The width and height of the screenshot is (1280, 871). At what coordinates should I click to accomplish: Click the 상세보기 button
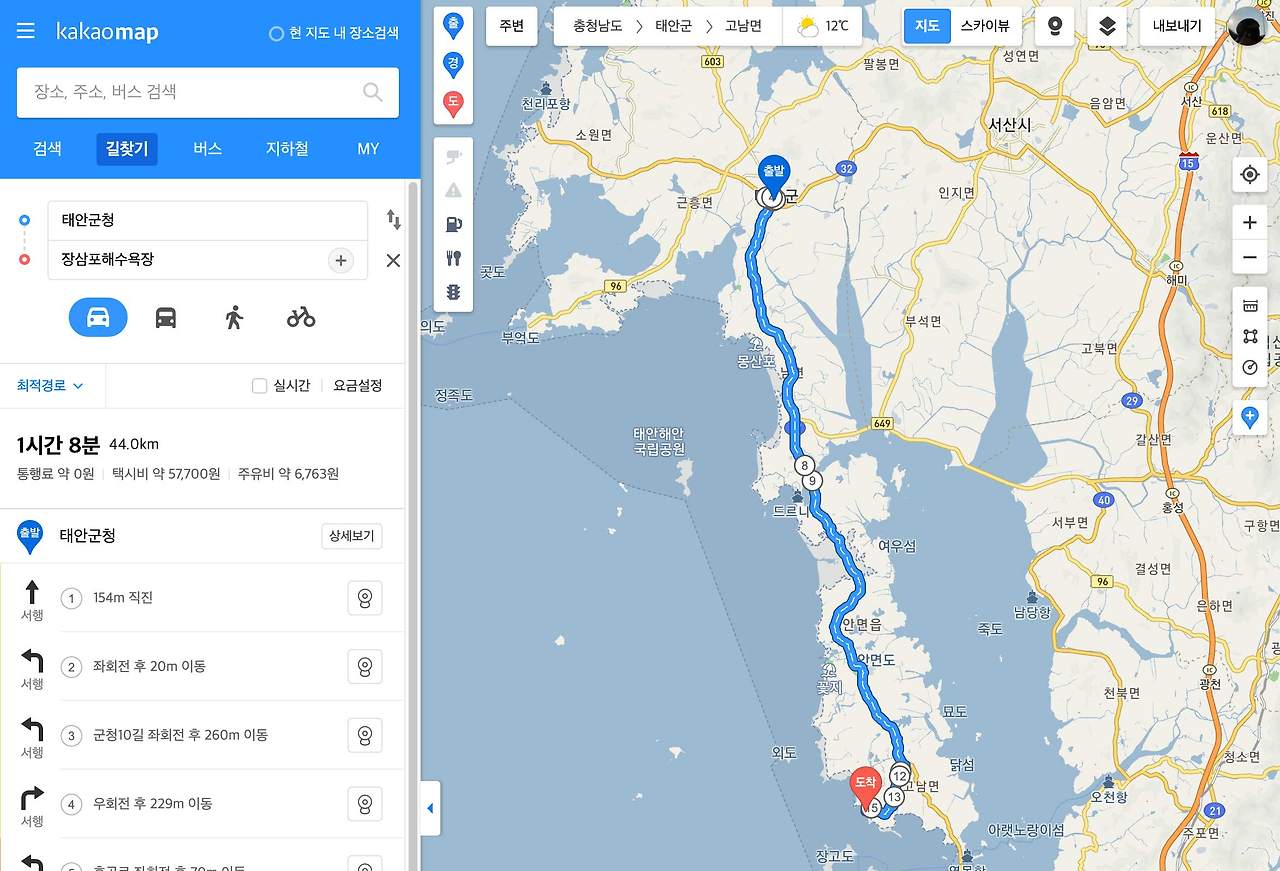[351, 536]
